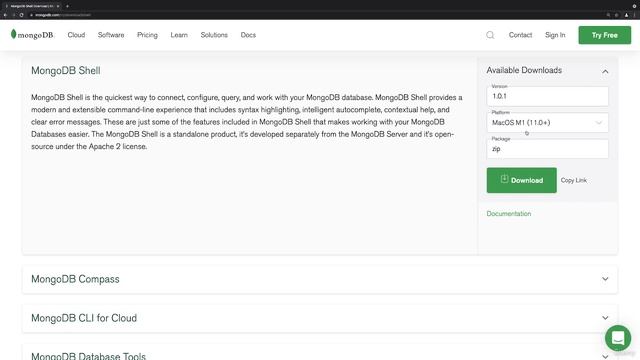Open the chat support bubble icon
The width and height of the screenshot is (640, 360).
(x=618, y=338)
